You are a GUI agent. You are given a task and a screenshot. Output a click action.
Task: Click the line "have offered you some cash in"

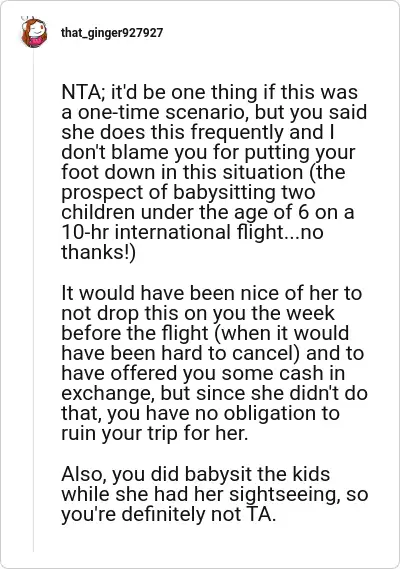(203, 373)
